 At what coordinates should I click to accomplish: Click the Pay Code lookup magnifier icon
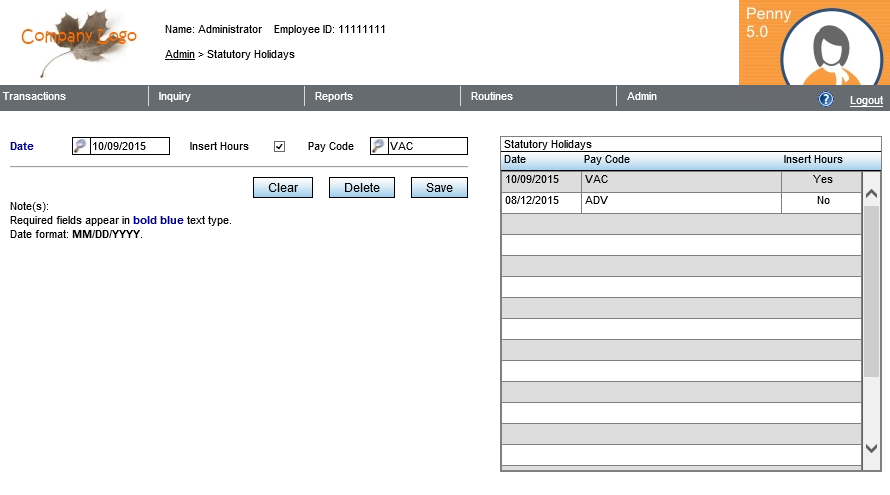click(379, 146)
